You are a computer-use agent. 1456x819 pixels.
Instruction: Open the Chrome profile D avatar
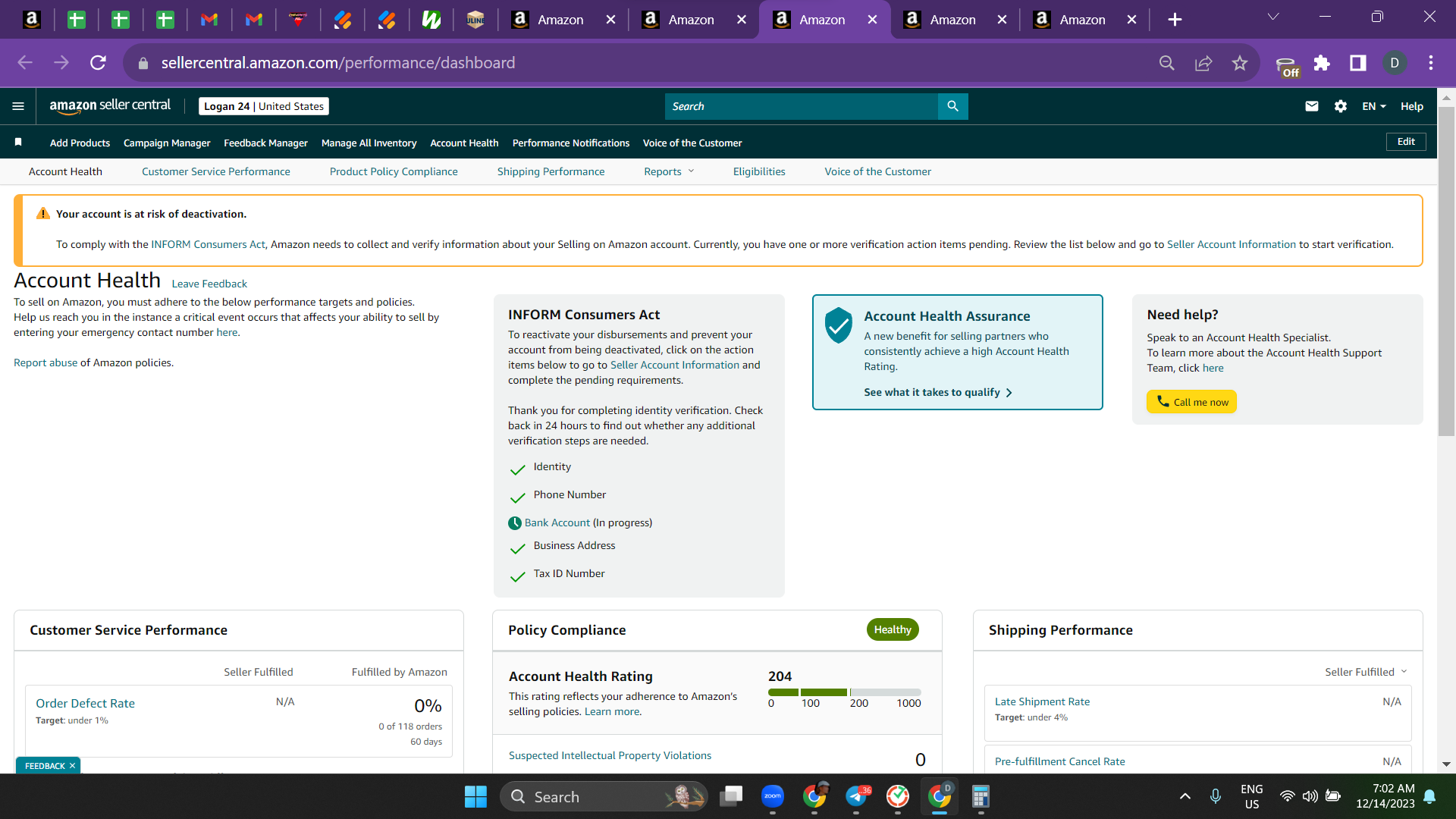(1395, 63)
